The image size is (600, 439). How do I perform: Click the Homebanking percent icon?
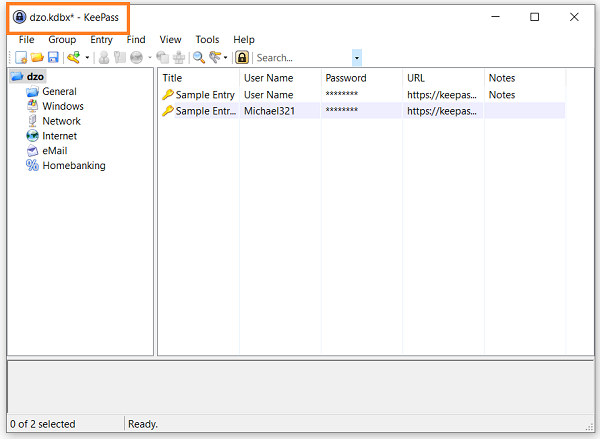[x=33, y=165]
